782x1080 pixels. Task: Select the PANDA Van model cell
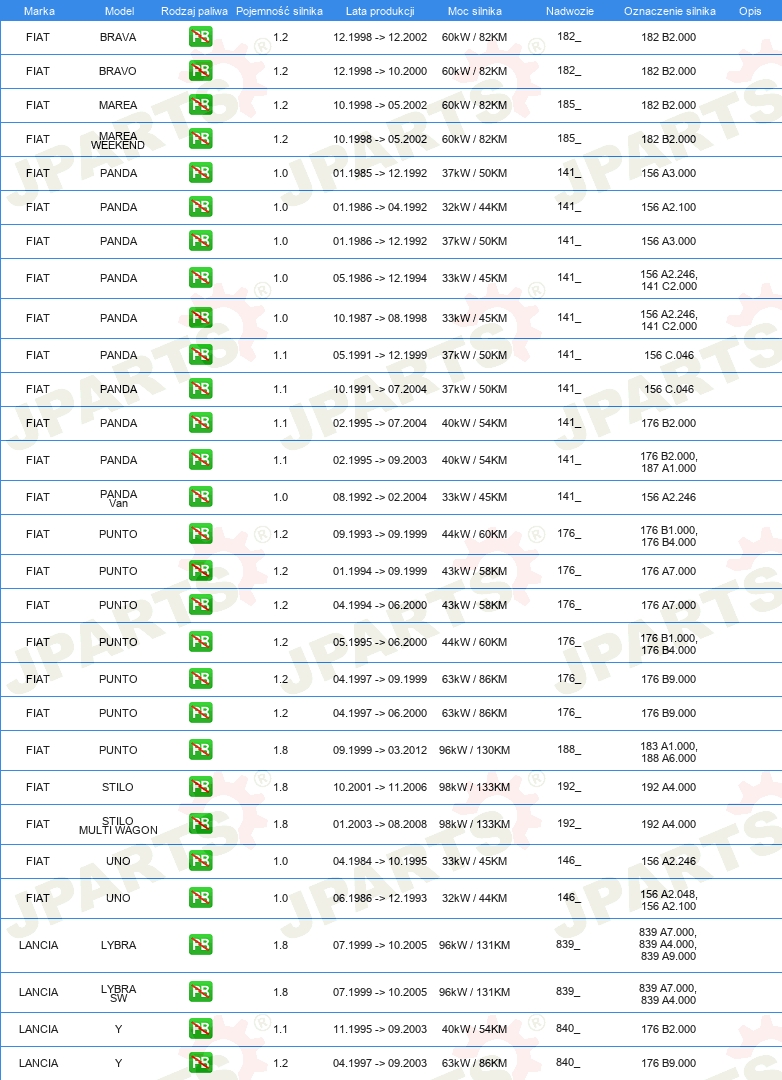119,498
